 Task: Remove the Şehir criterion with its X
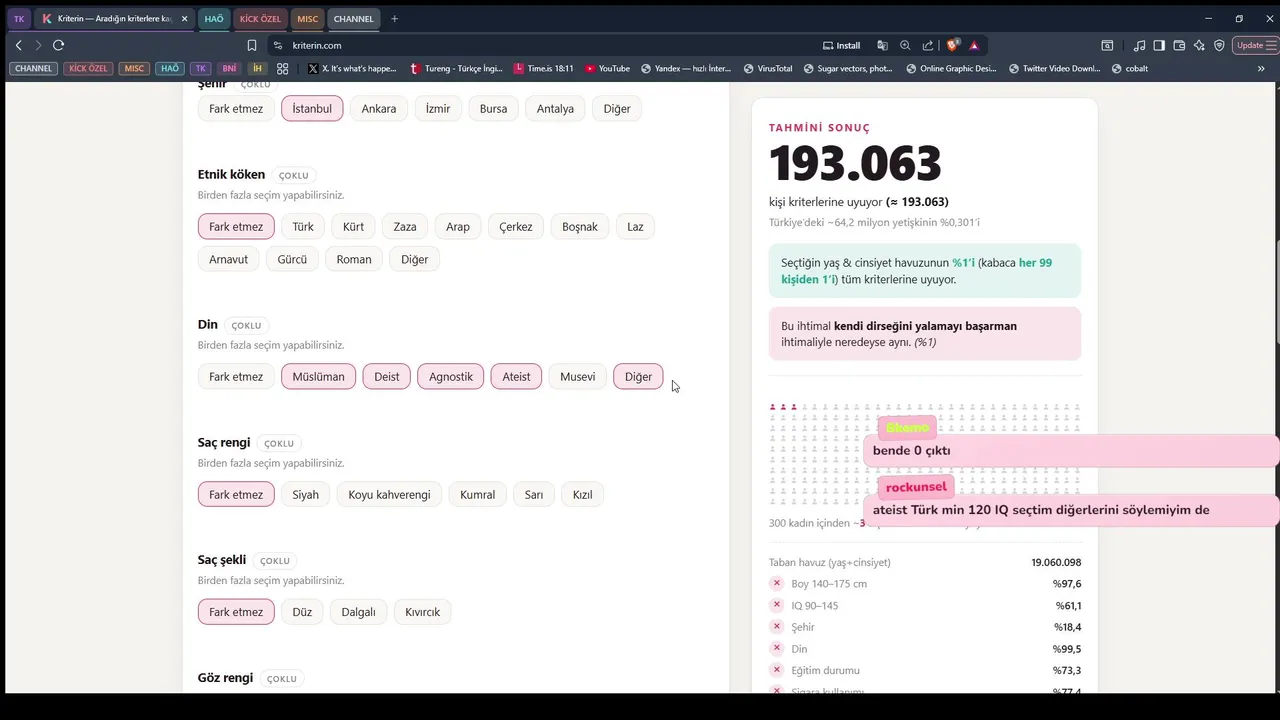click(x=777, y=627)
